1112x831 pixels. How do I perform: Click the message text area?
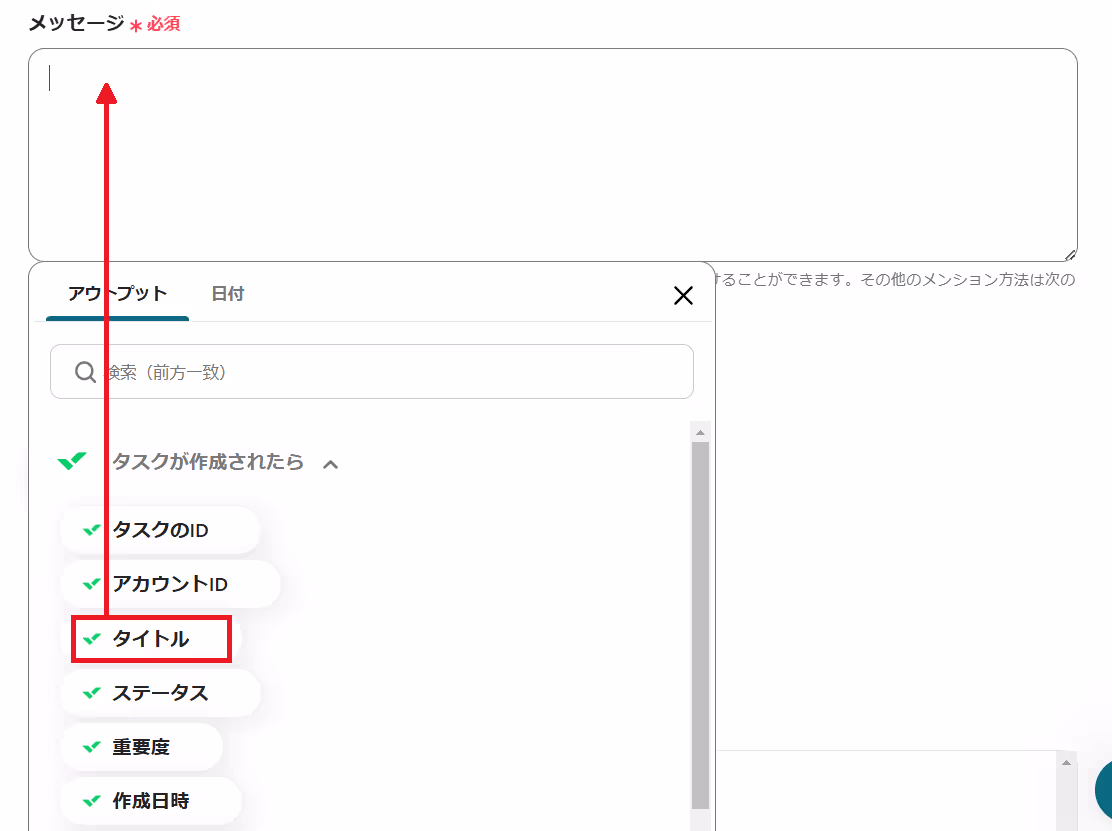[552, 155]
